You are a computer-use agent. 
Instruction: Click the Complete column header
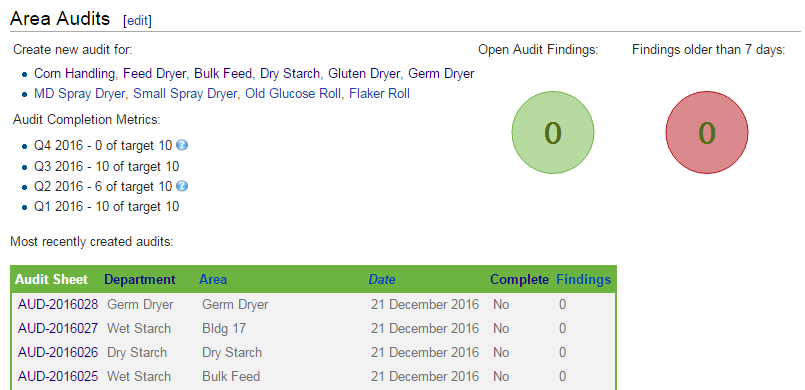click(x=520, y=280)
